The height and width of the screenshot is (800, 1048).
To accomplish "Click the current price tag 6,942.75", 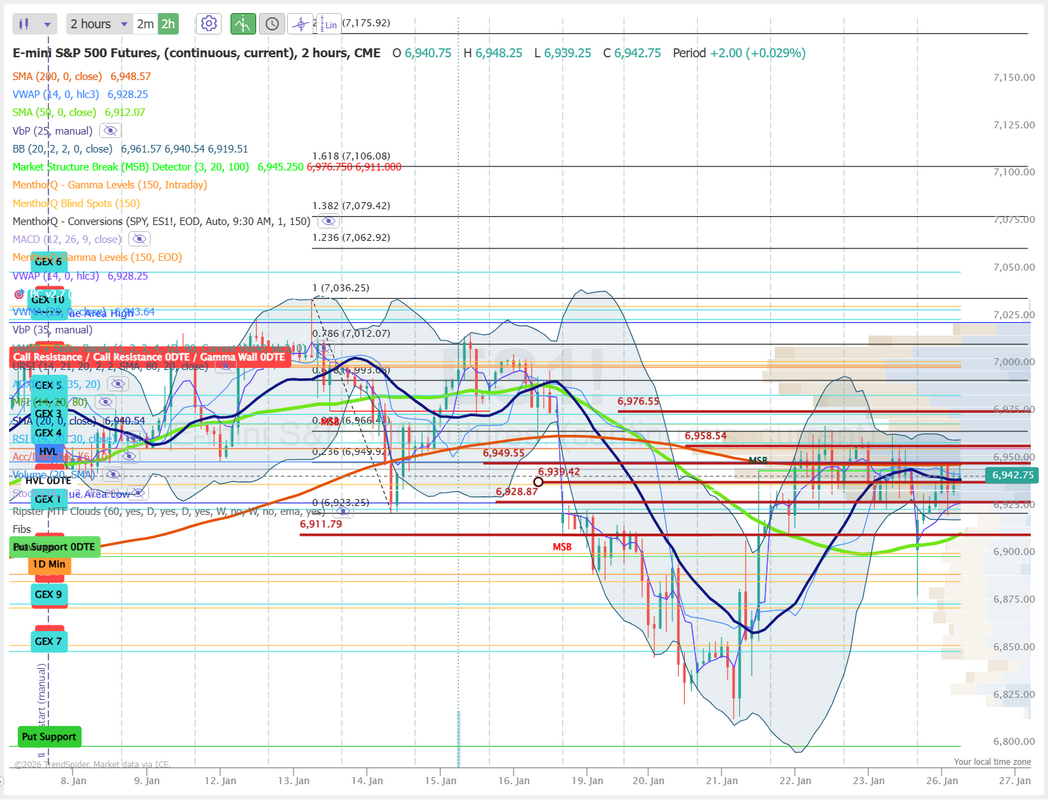I will [x=1010, y=475].
